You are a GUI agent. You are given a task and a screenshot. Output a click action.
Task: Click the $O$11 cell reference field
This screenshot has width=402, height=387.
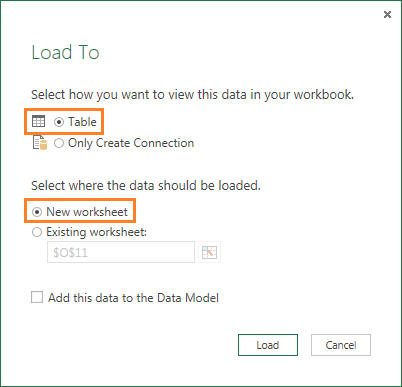coord(121,252)
